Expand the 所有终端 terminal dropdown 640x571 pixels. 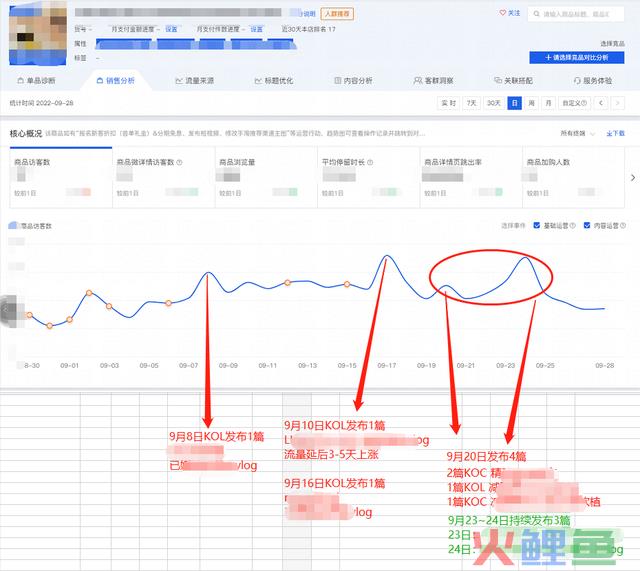577,133
